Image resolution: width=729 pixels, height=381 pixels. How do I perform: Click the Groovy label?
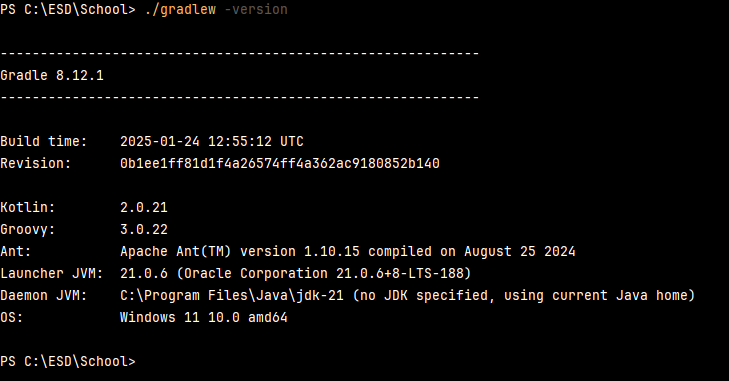click(28, 229)
